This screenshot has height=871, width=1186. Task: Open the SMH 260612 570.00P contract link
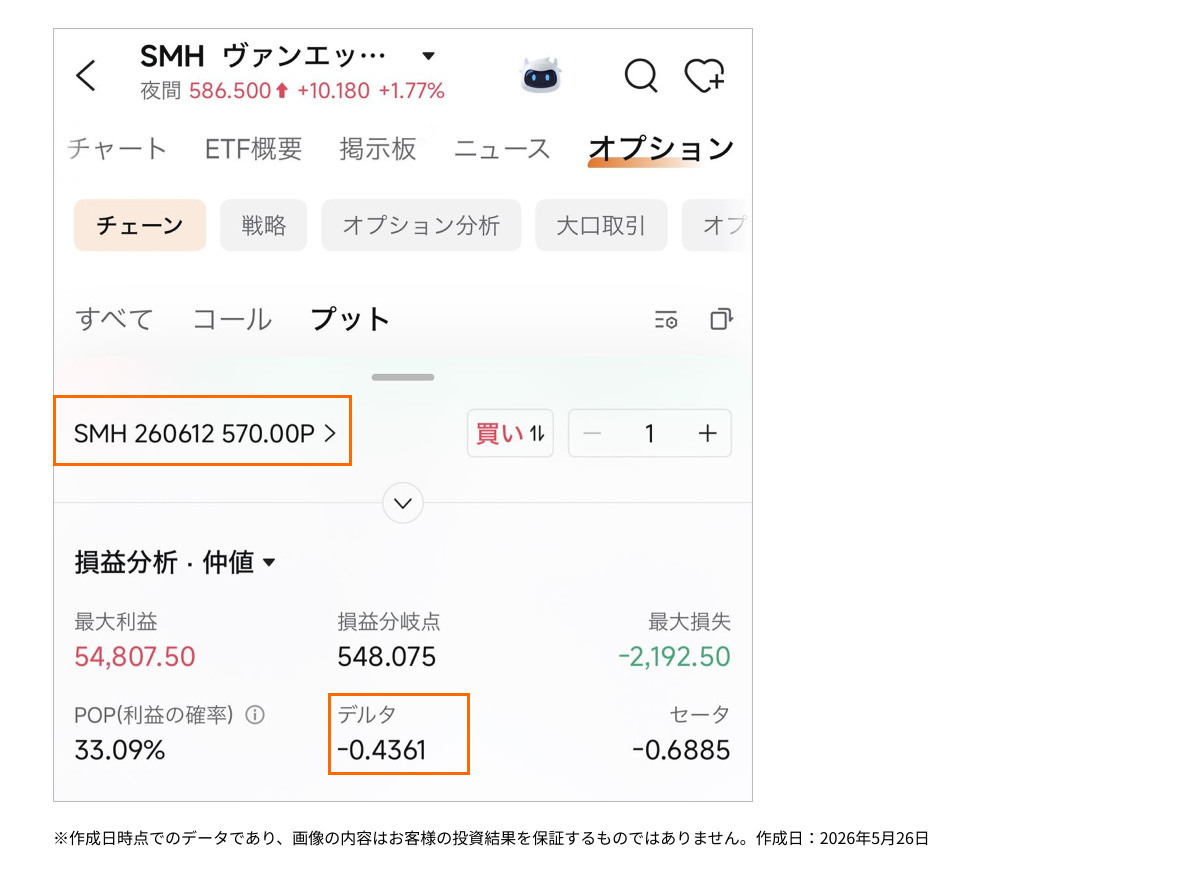pos(203,433)
